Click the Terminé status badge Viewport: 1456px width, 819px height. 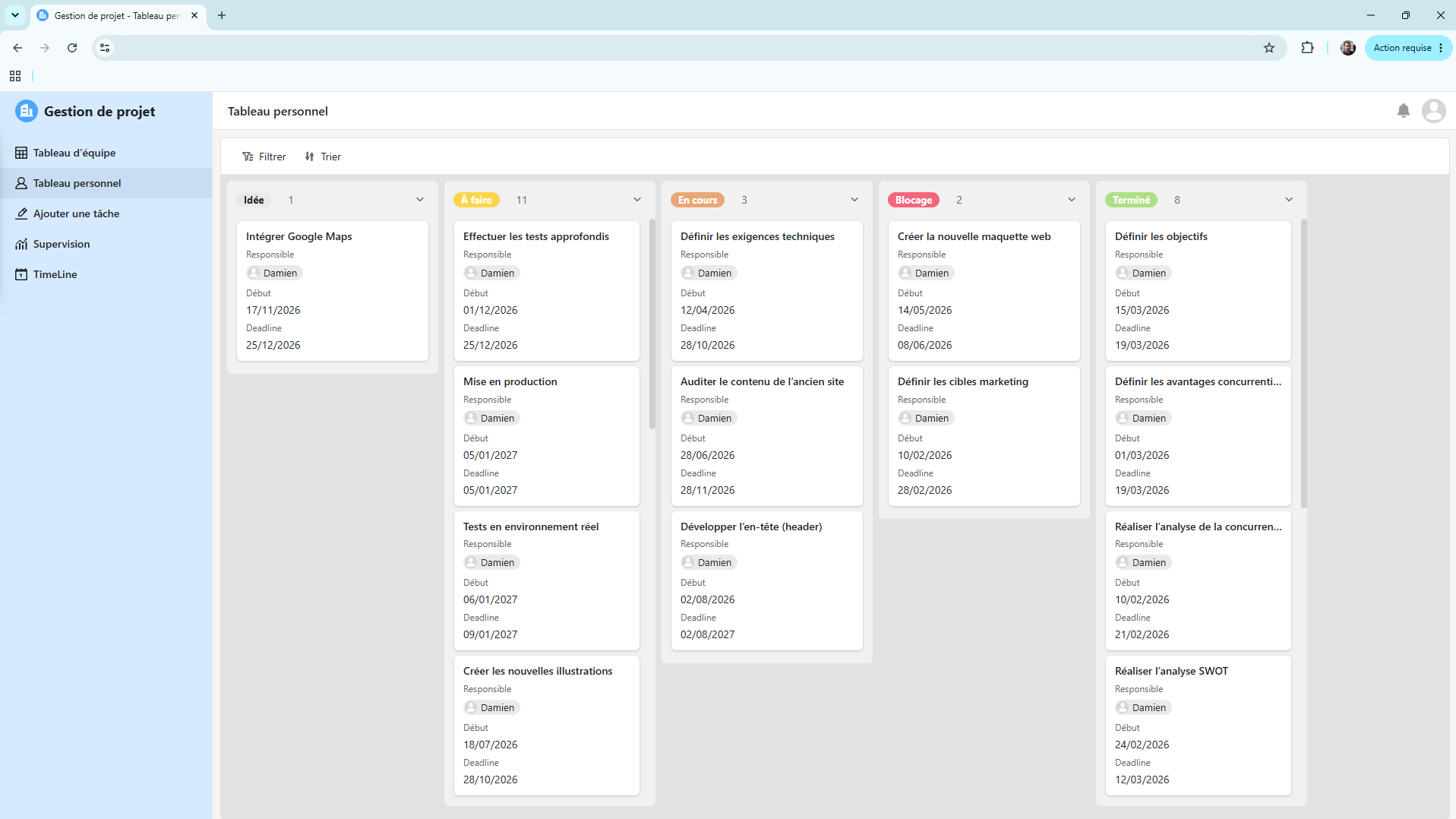point(1131,200)
